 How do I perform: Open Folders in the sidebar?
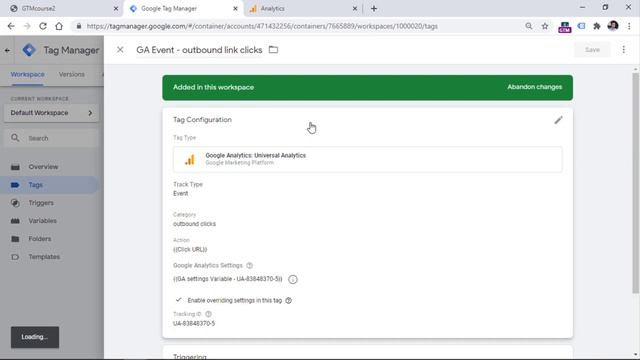coord(40,239)
